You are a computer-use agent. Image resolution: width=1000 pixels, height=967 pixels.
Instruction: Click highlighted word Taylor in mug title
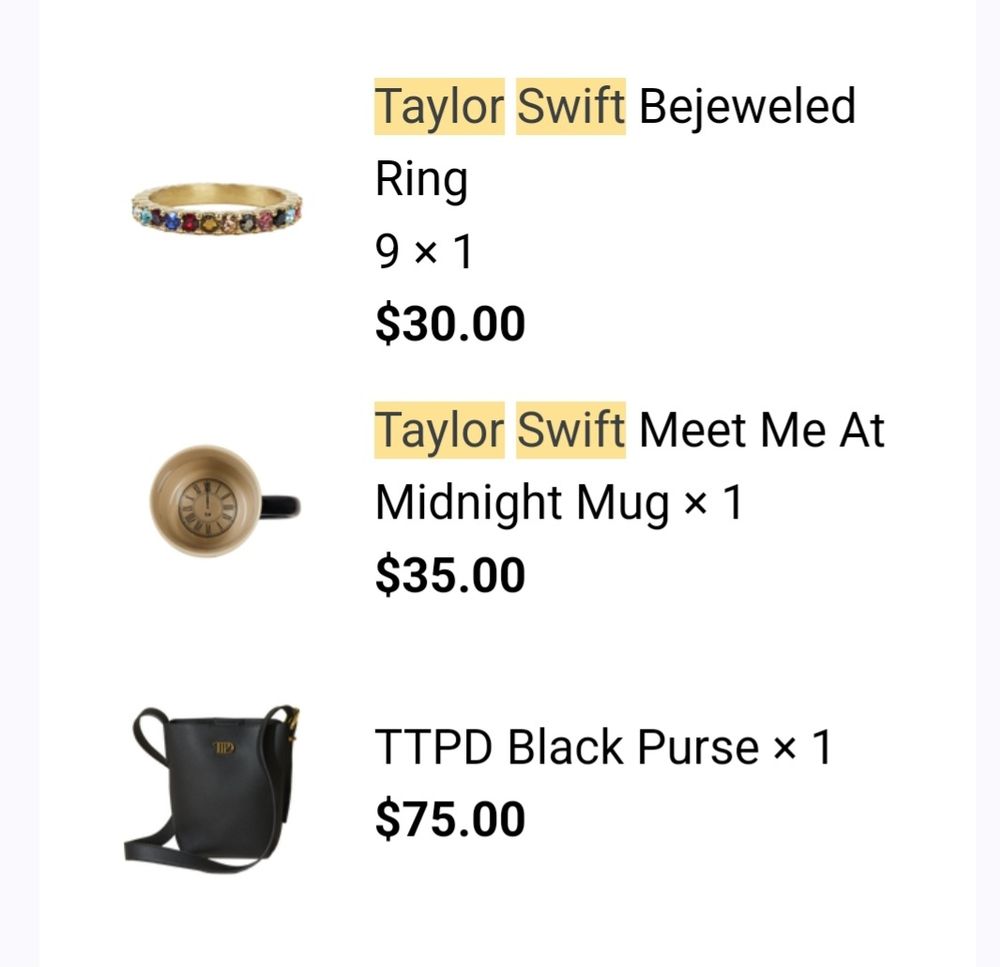point(439,430)
